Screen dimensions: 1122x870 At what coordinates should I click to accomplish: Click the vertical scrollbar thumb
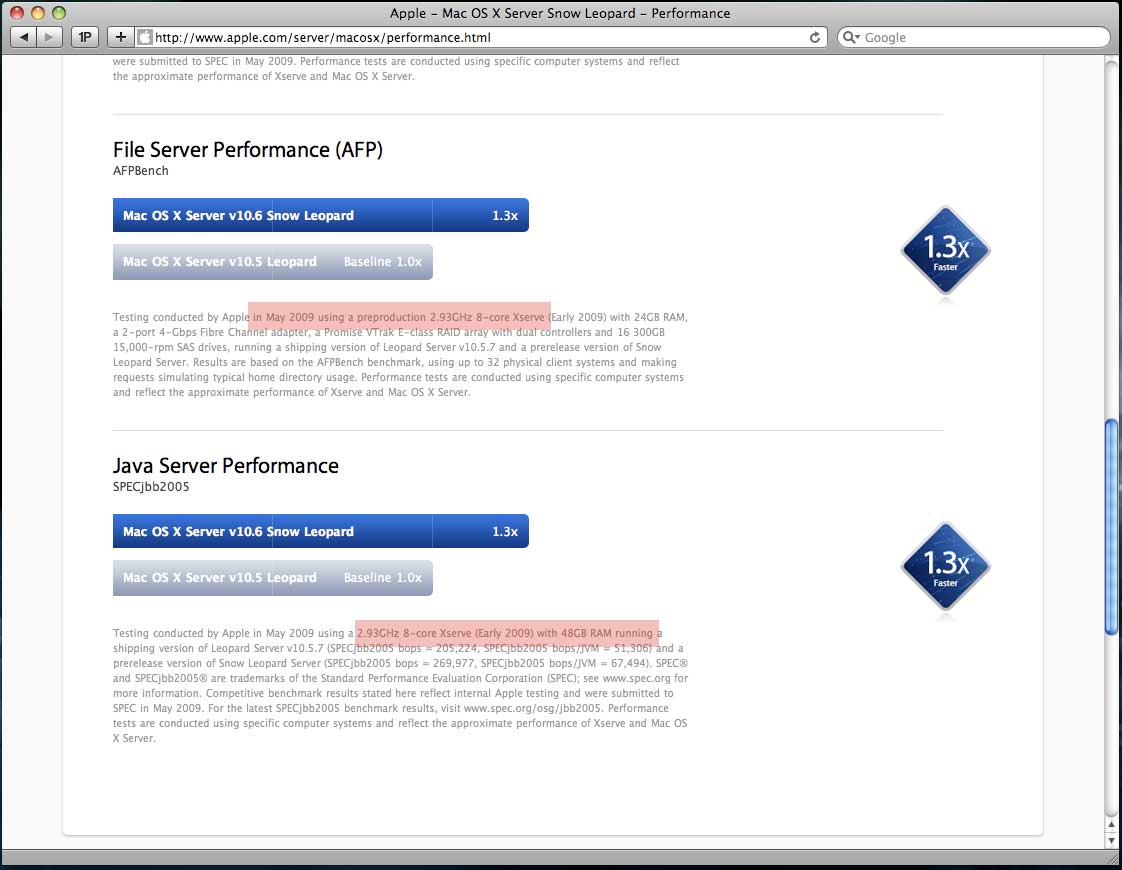pos(1111,527)
